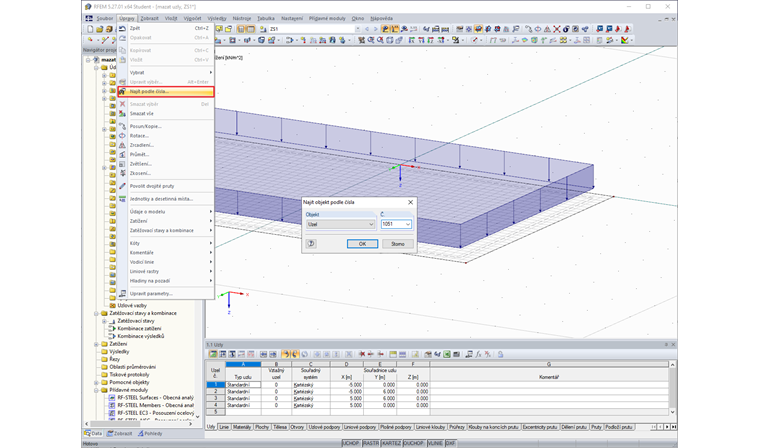Switch to the Linie table tab

pos(224,427)
